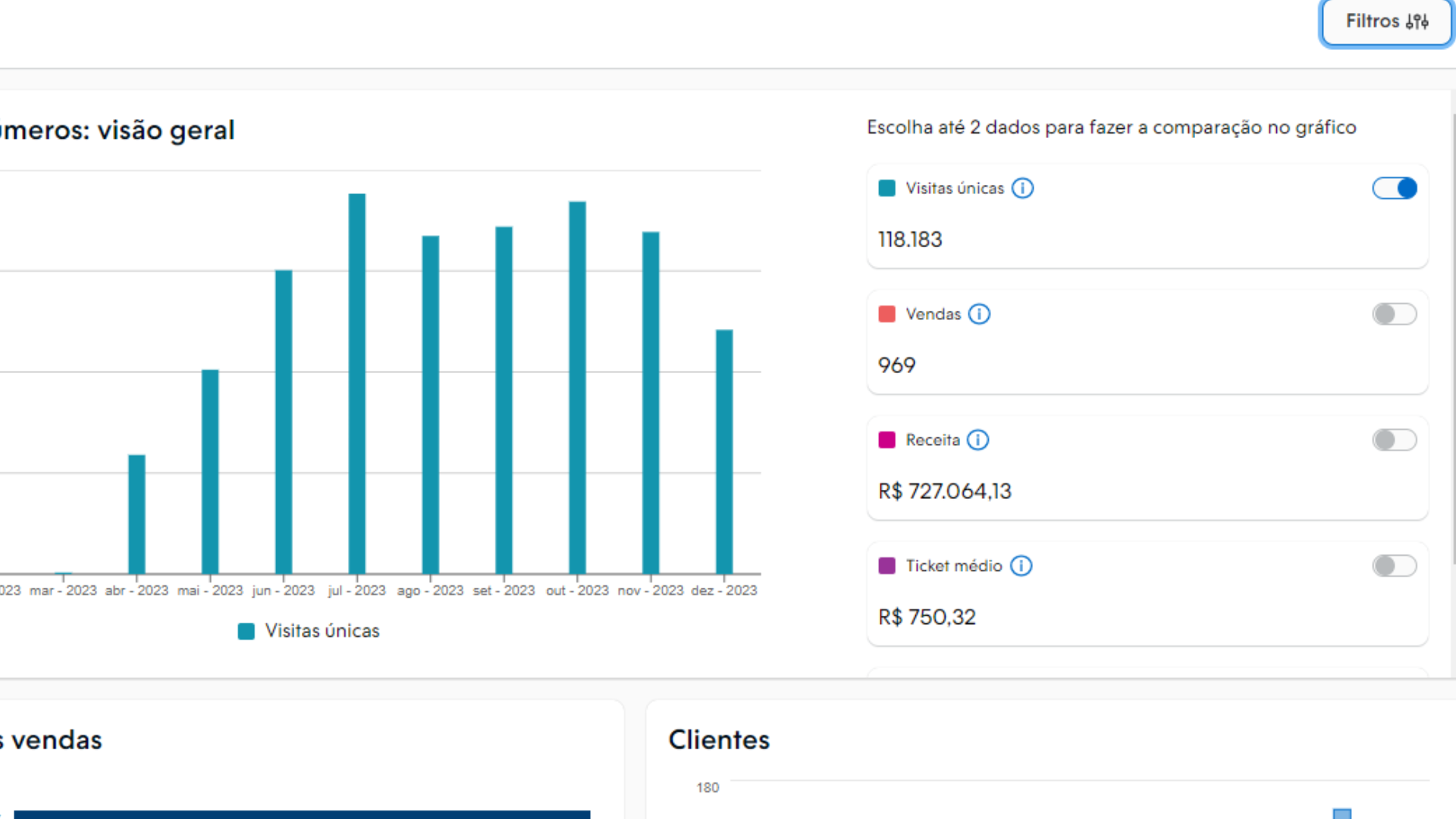
Task: Click the purple Ticket médio color swatch
Action: click(886, 566)
